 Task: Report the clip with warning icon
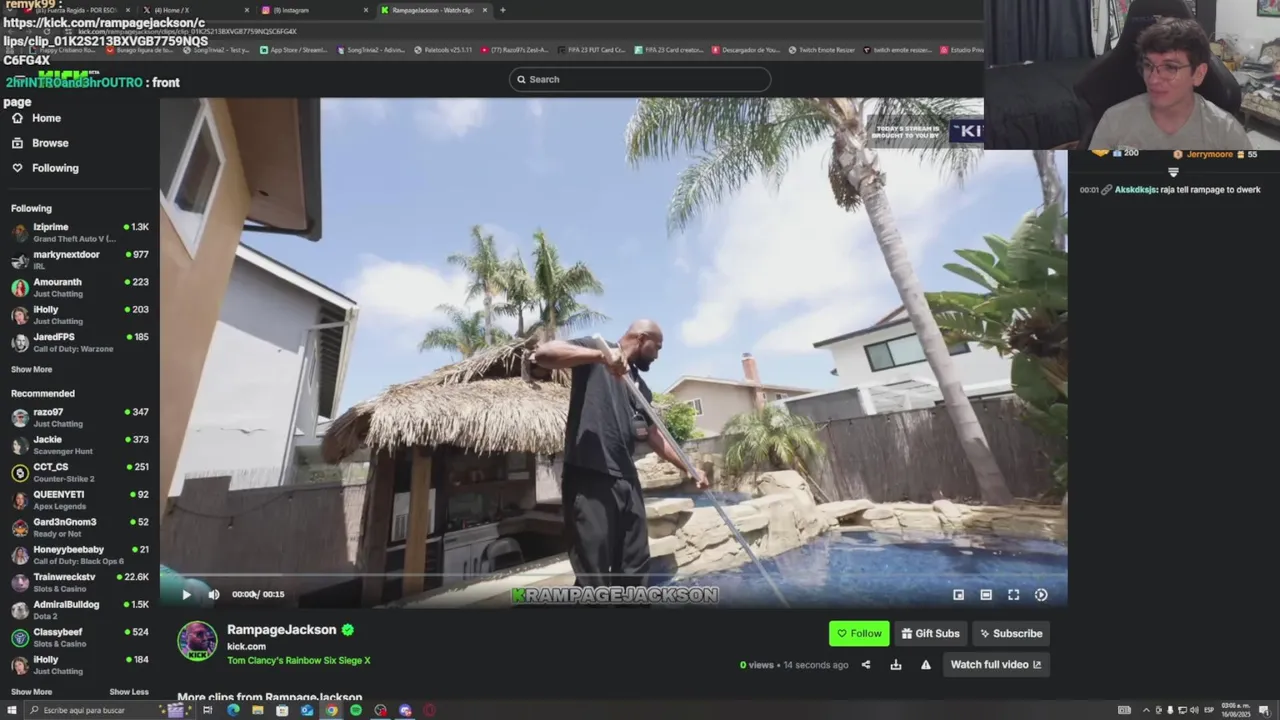pos(926,665)
